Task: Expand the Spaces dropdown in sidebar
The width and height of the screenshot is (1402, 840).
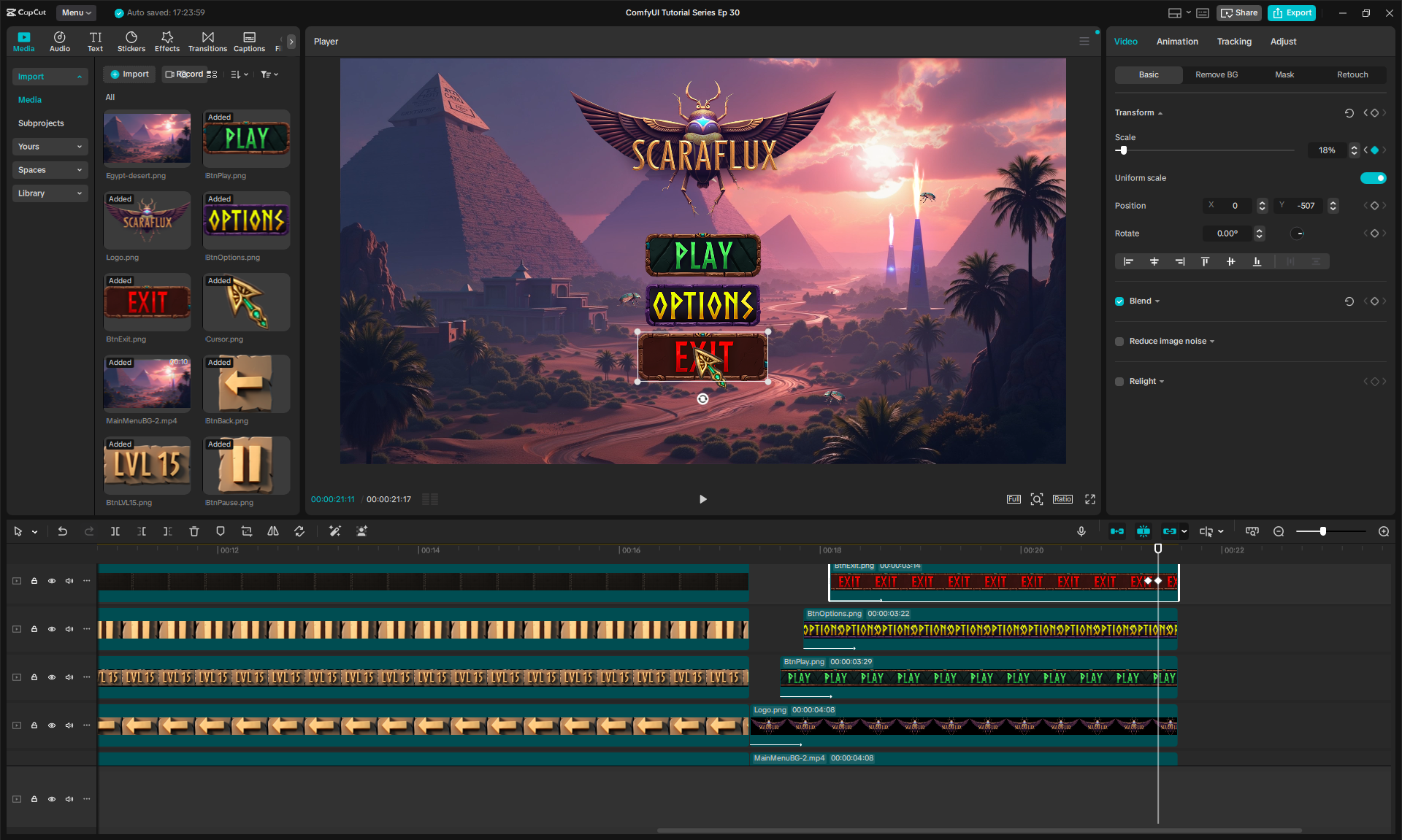Action: click(50, 170)
